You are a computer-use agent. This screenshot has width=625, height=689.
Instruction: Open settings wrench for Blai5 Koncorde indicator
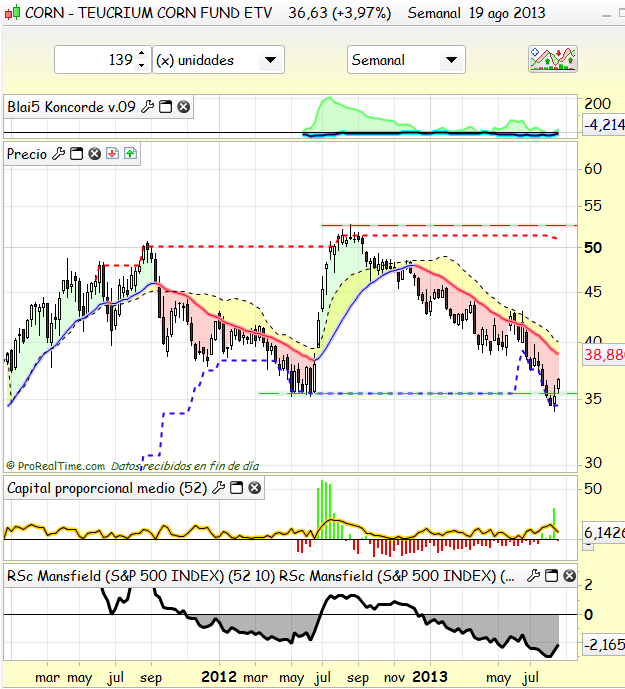click(148, 106)
